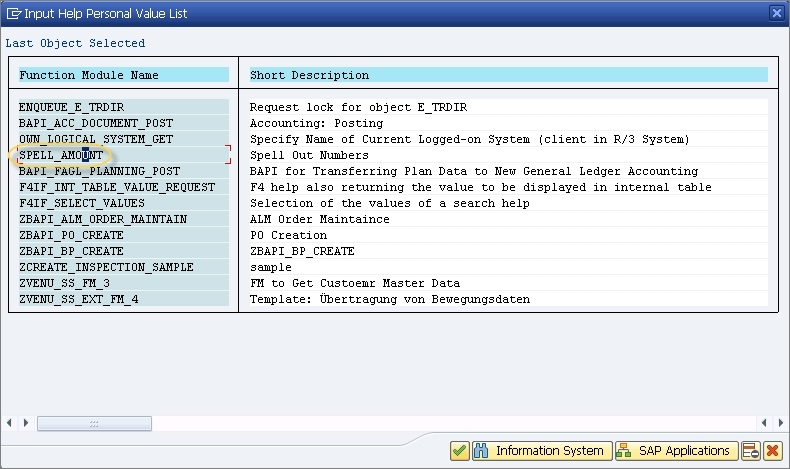The image size is (790, 469).
Task: Click 'Template: Übertragung von Bewegungsdaten' description
Action: pyautogui.click(x=389, y=299)
